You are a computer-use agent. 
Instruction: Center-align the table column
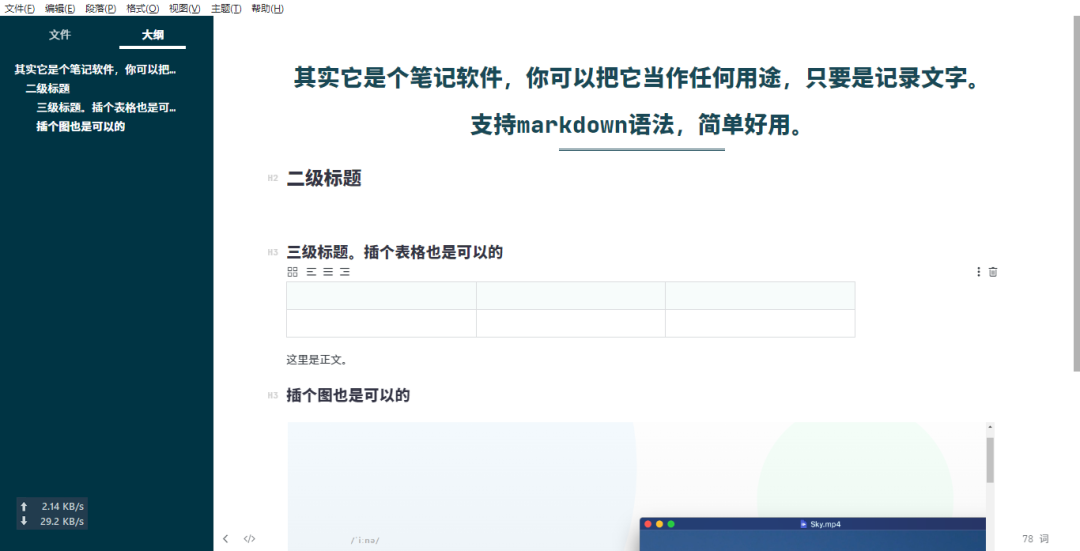(x=328, y=272)
